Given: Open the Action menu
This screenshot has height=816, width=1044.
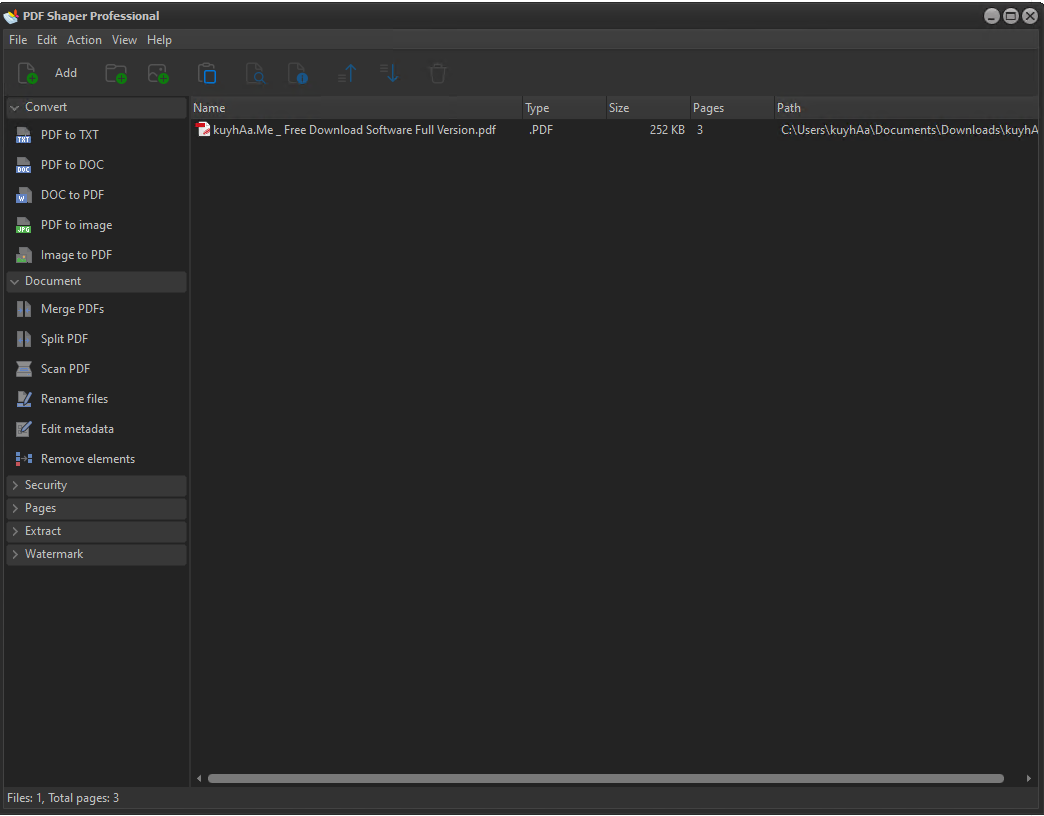Looking at the screenshot, I should 84,40.
